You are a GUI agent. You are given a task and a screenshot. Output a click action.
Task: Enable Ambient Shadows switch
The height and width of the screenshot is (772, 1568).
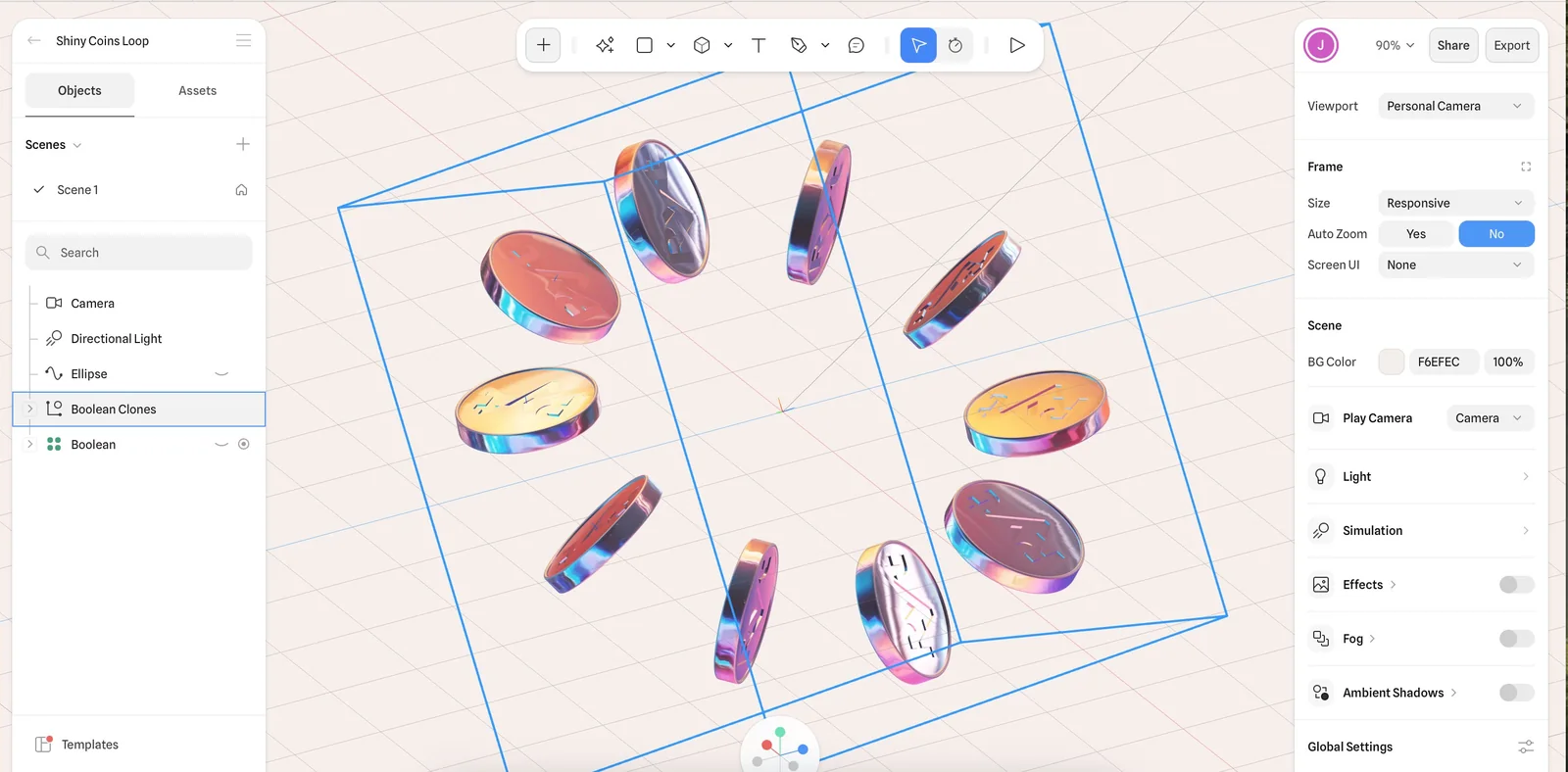point(1516,693)
